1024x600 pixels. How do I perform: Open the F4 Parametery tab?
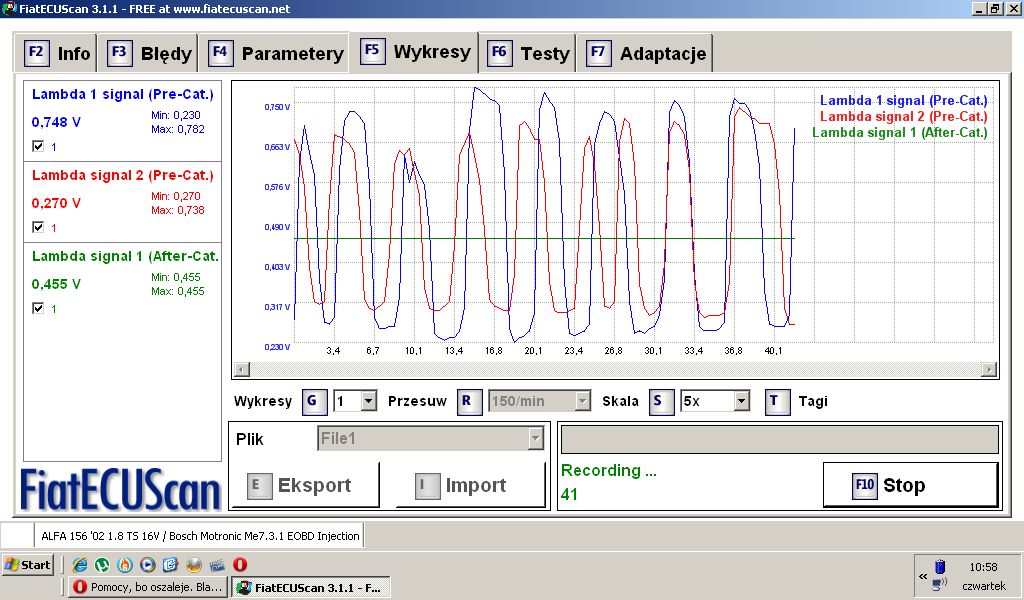pos(277,54)
